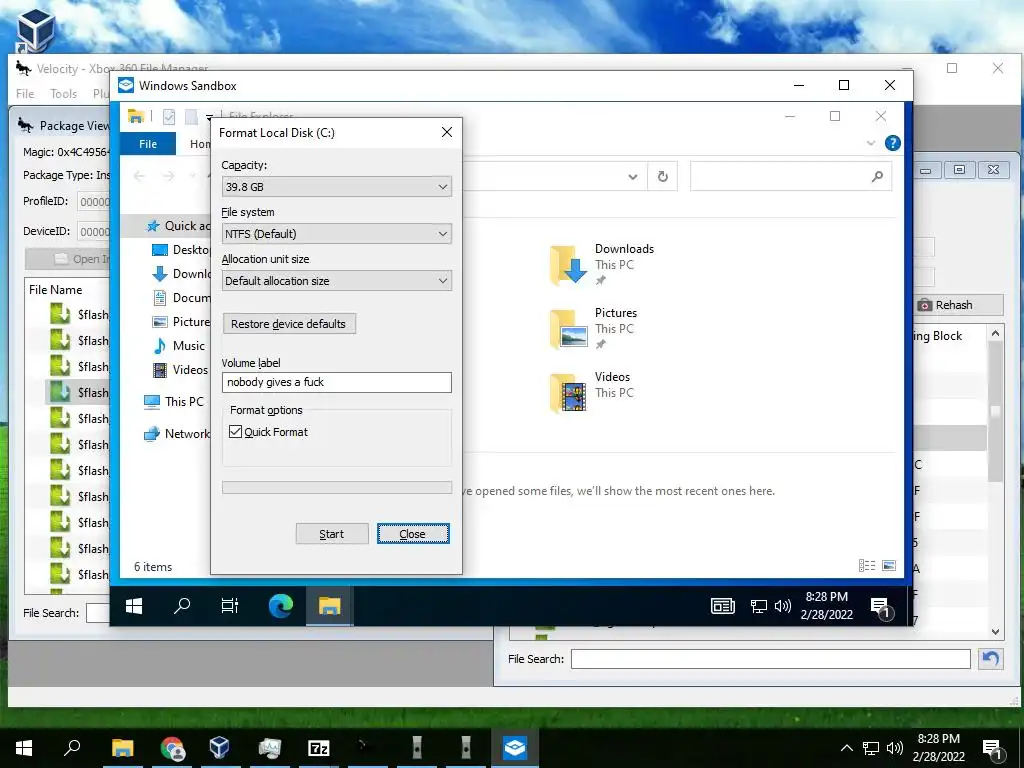Viewport: 1024px width, 768px height.
Task: Click File Name column header in Velocity
Action: (56, 289)
